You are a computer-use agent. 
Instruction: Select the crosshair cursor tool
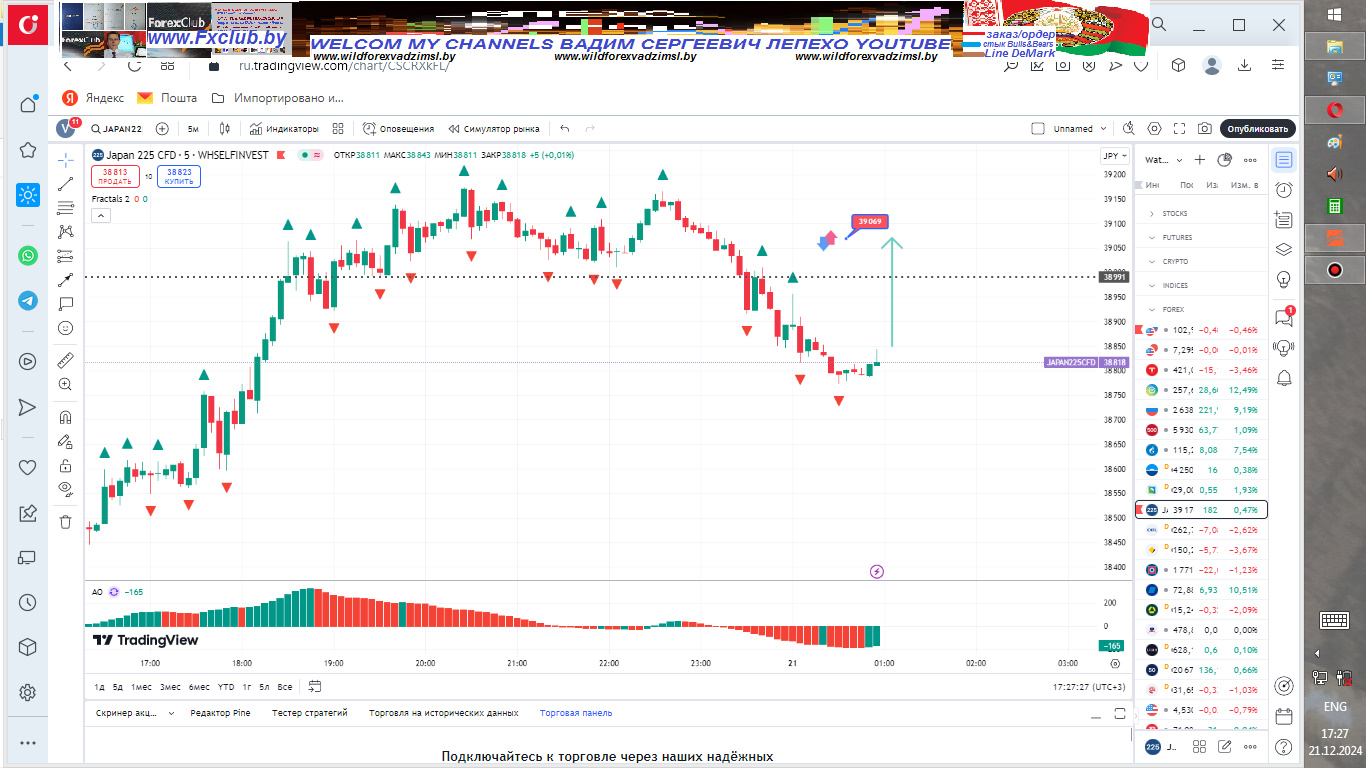pos(65,160)
